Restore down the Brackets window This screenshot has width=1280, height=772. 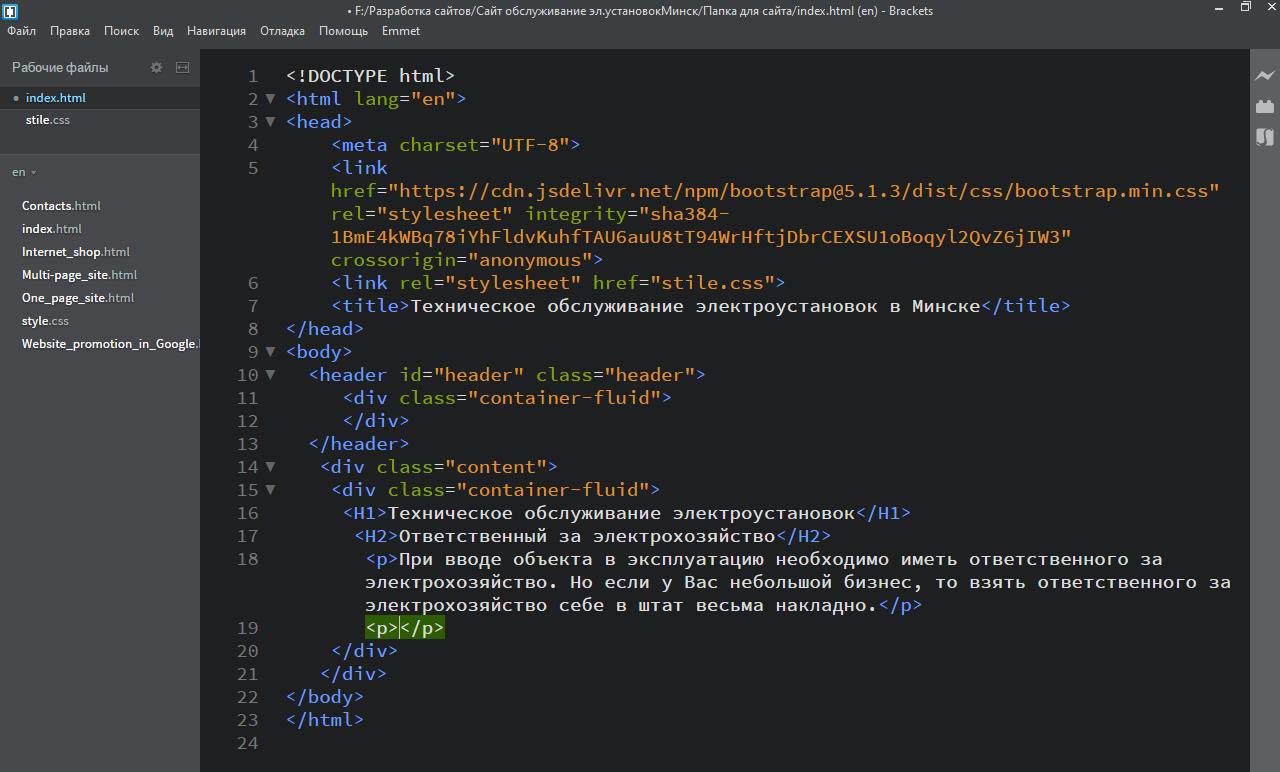[1245, 8]
